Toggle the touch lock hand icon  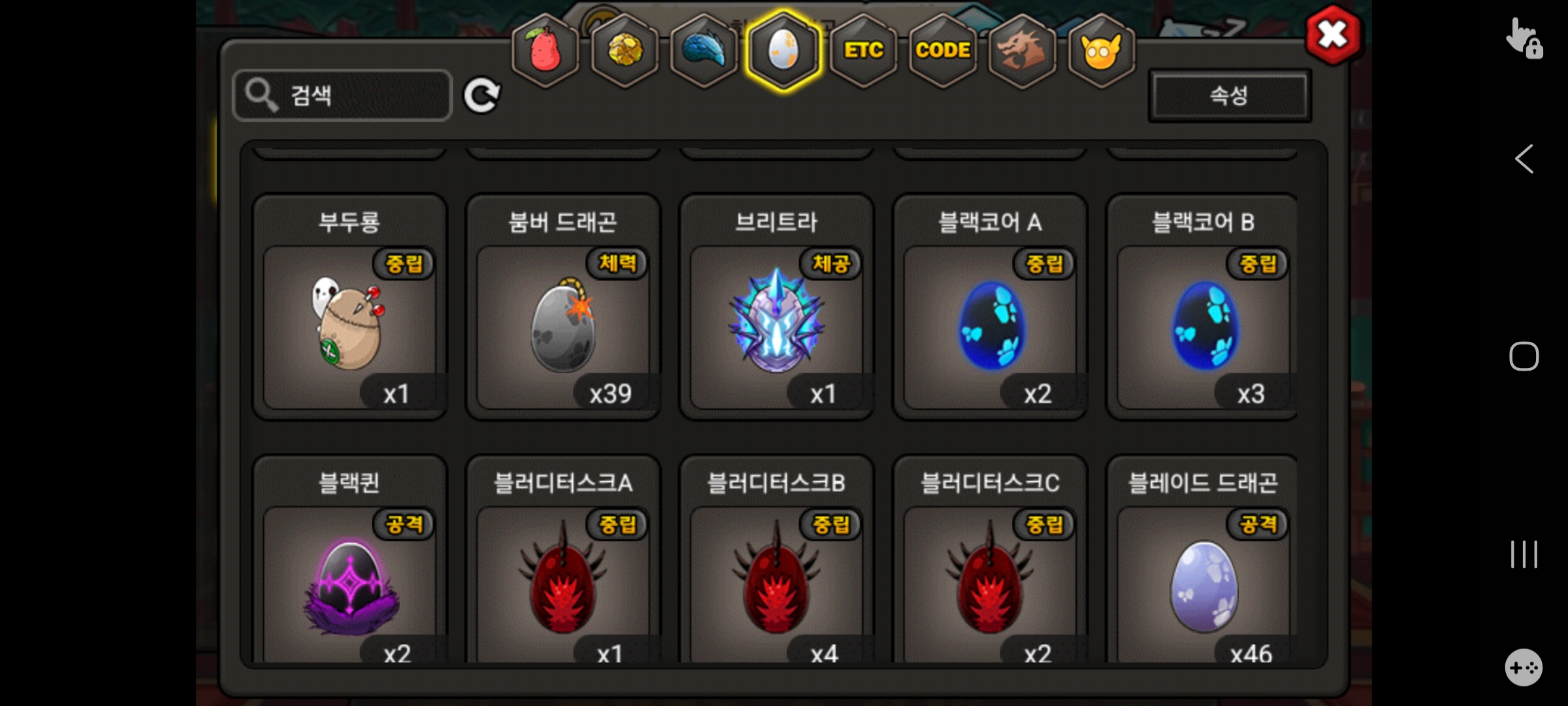coord(1524,39)
